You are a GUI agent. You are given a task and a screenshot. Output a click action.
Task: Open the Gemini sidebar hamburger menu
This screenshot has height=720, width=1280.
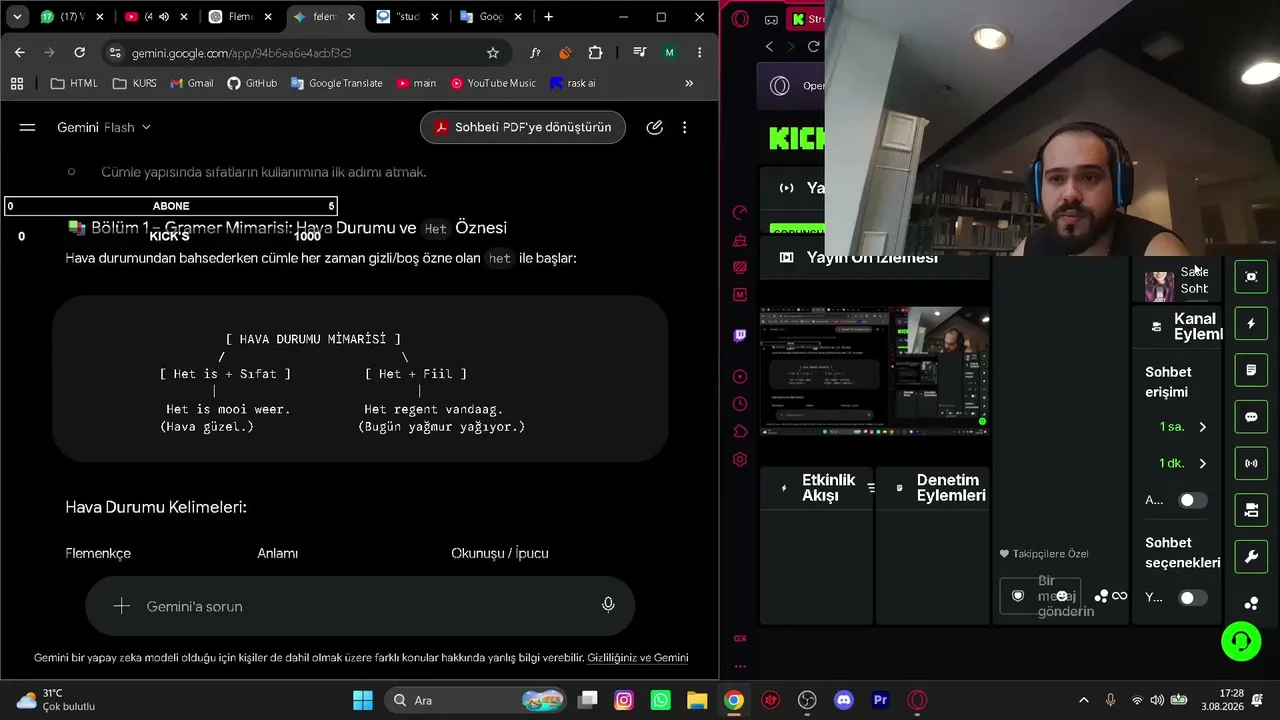point(27,127)
